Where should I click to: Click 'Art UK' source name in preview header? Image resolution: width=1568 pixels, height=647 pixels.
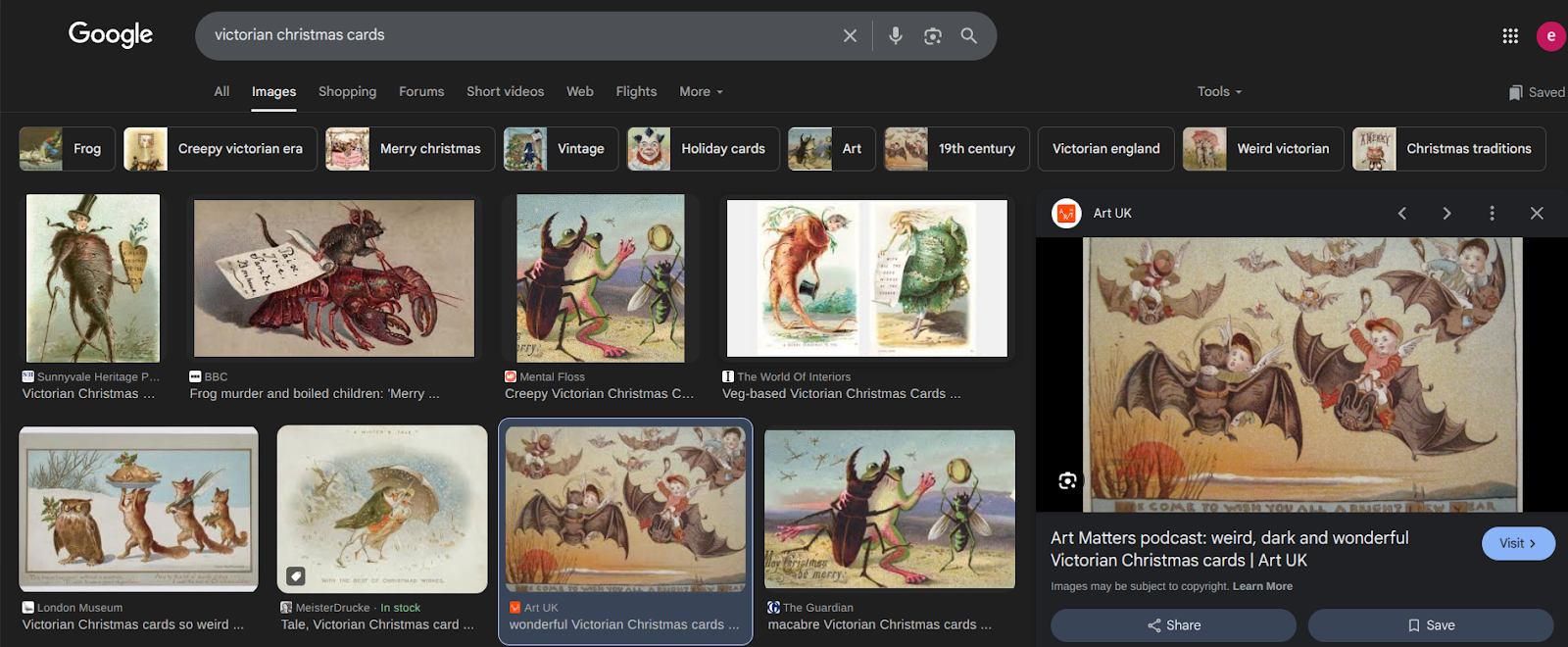click(x=1112, y=213)
